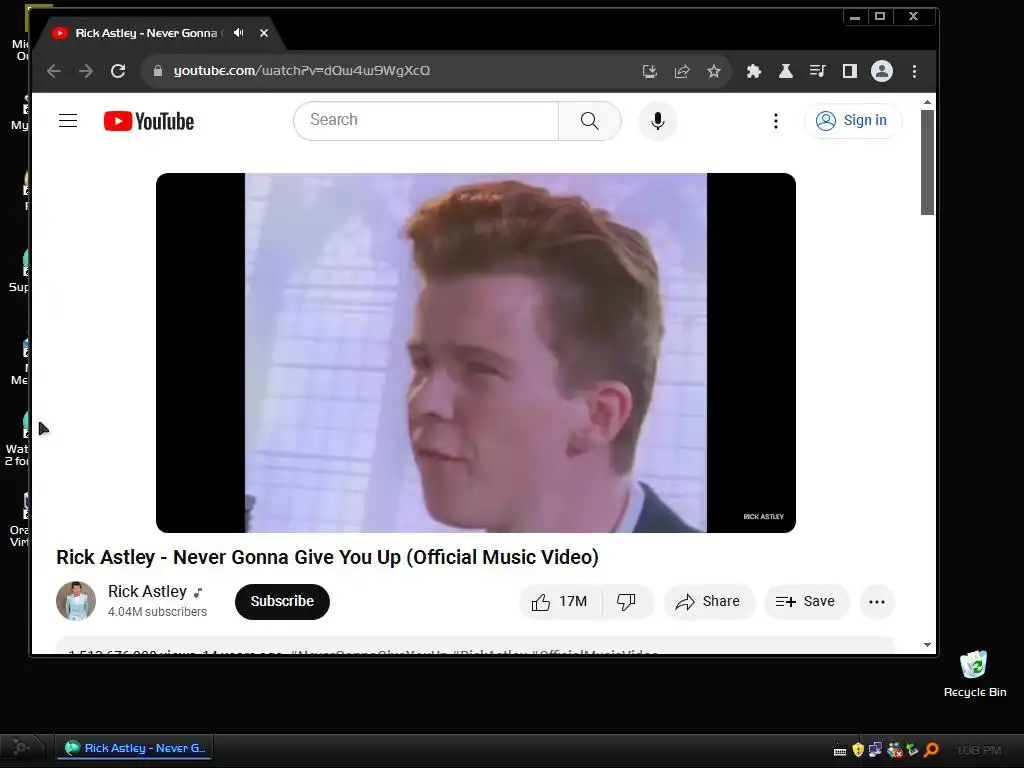1024x768 pixels.
Task: Open YouTube settings three-dot menu
Action: point(776,121)
